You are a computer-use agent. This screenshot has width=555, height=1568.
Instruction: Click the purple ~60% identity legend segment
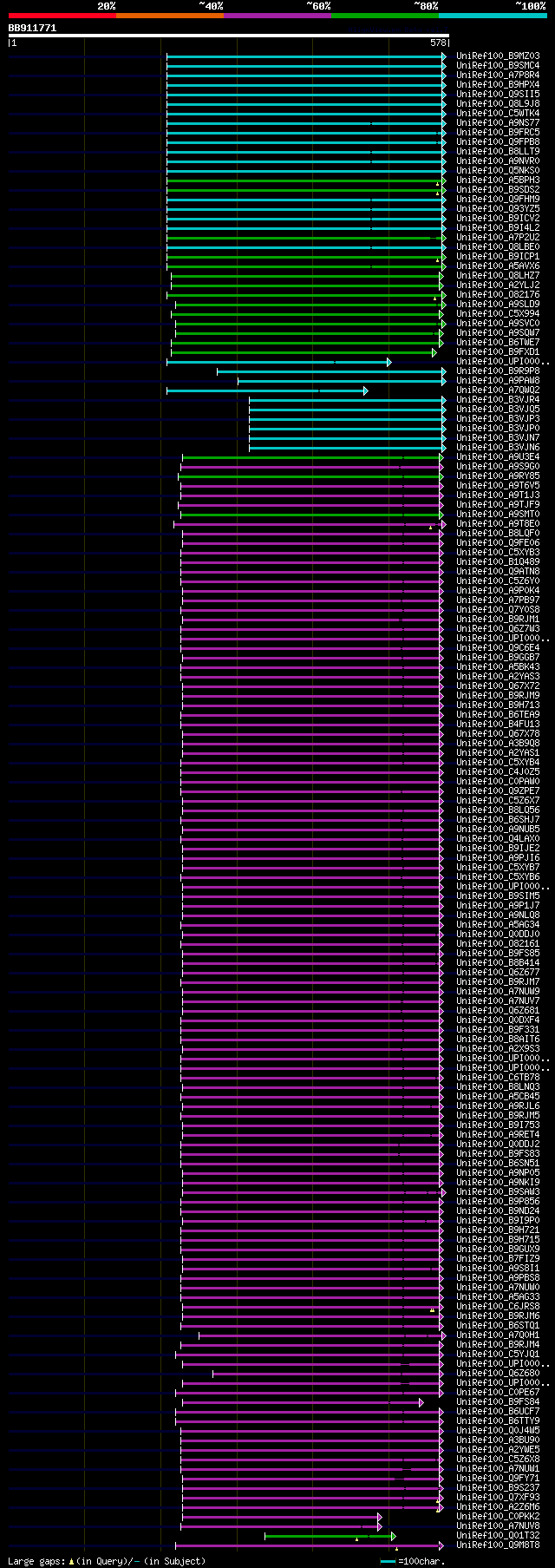pyautogui.click(x=277, y=15)
